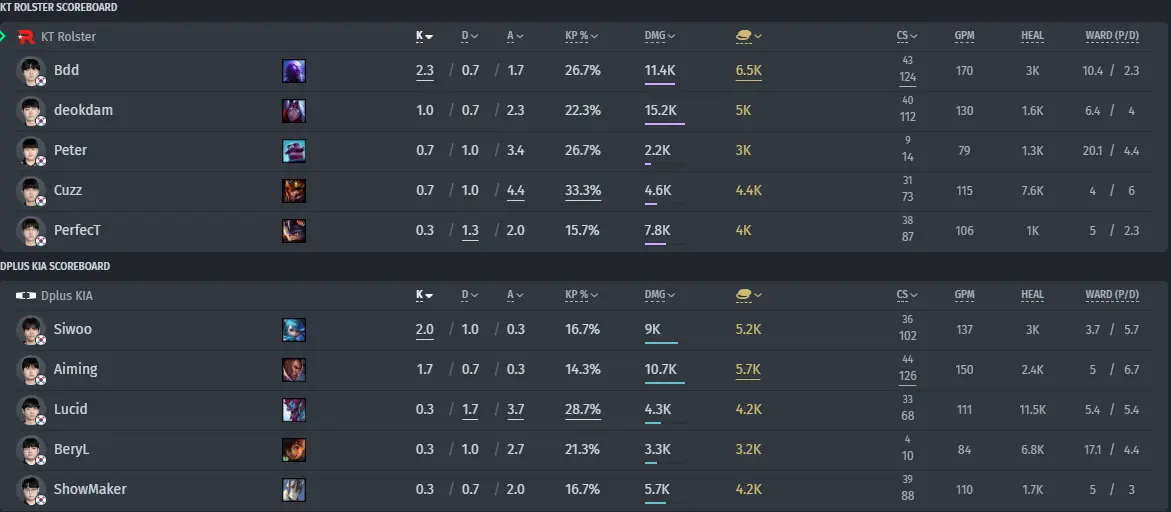Sort KT Rolster table by KP %
Image resolution: width=1171 pixels, height=512 pixels.
581,36
